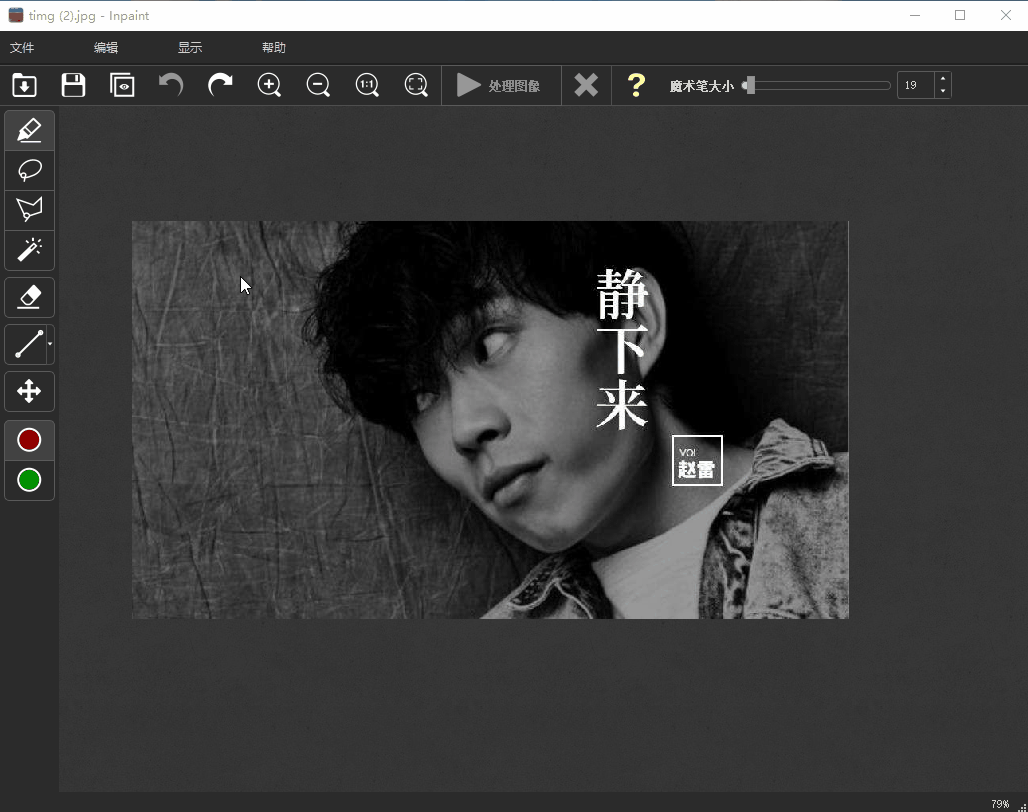Redo the last undone action
Screen dimensions: 1028x812
[x=220, y=85]
